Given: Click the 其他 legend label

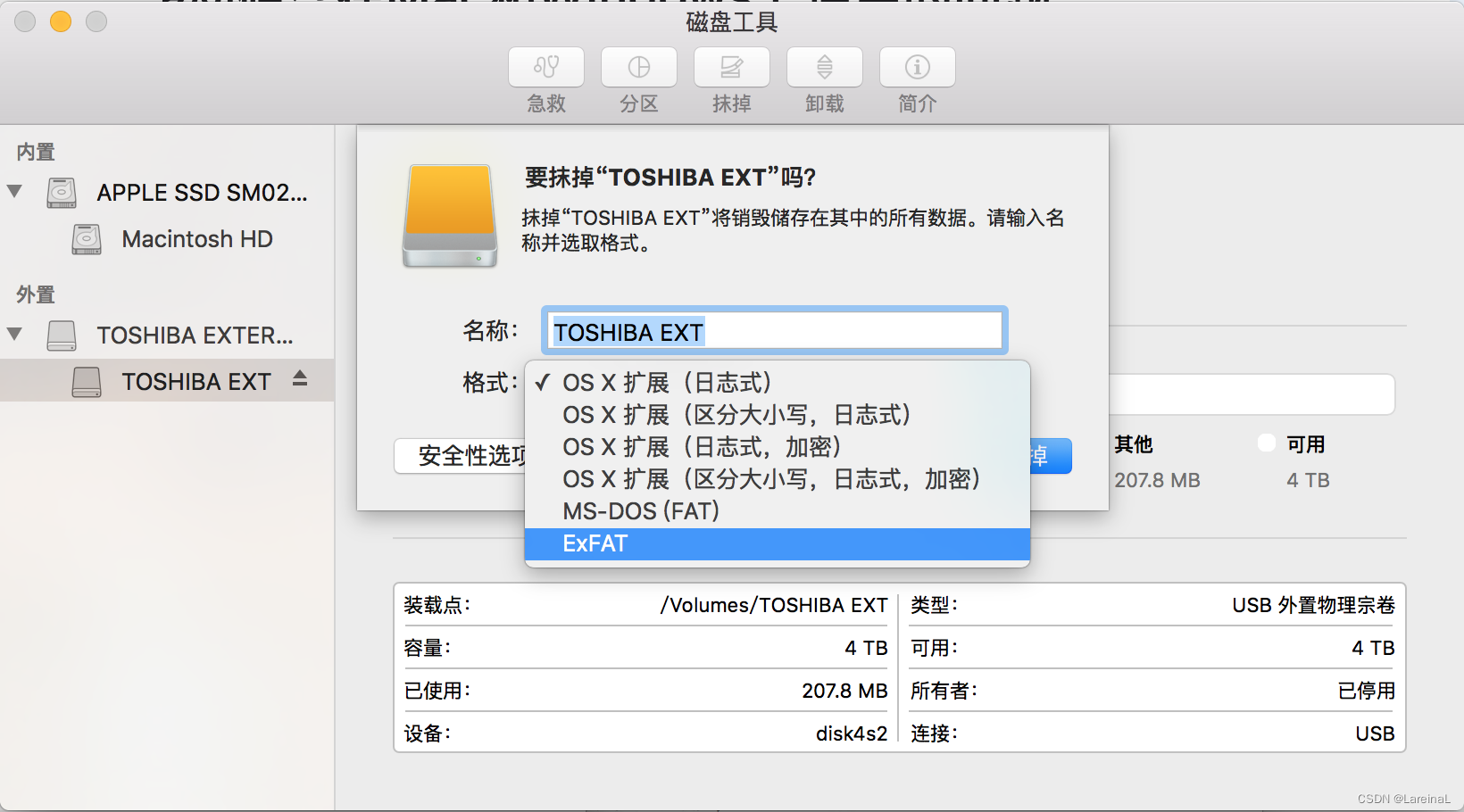Looking at the screenshot, I should tap(1134, 444).
